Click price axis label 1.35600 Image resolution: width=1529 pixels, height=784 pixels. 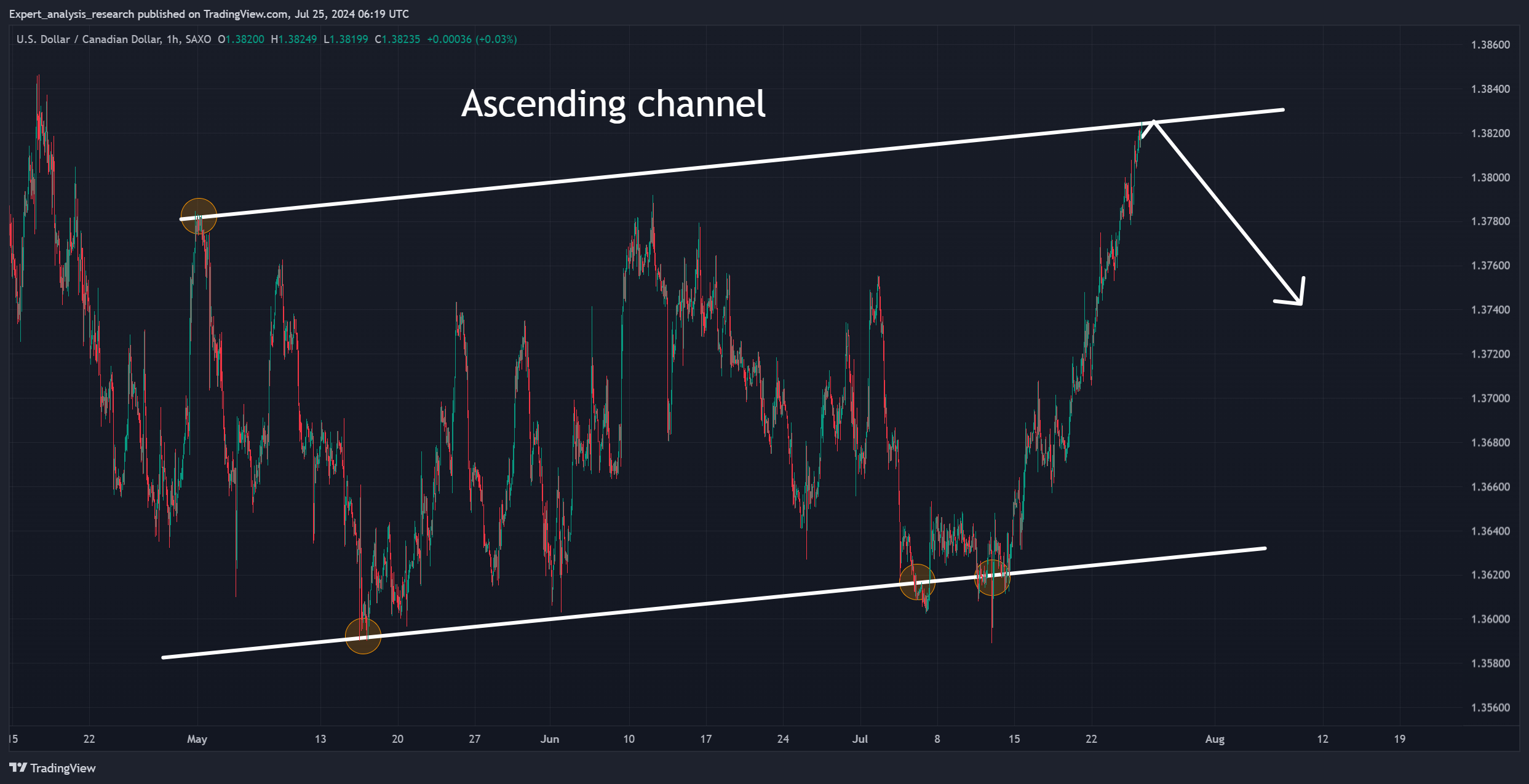coord(1490,708)
